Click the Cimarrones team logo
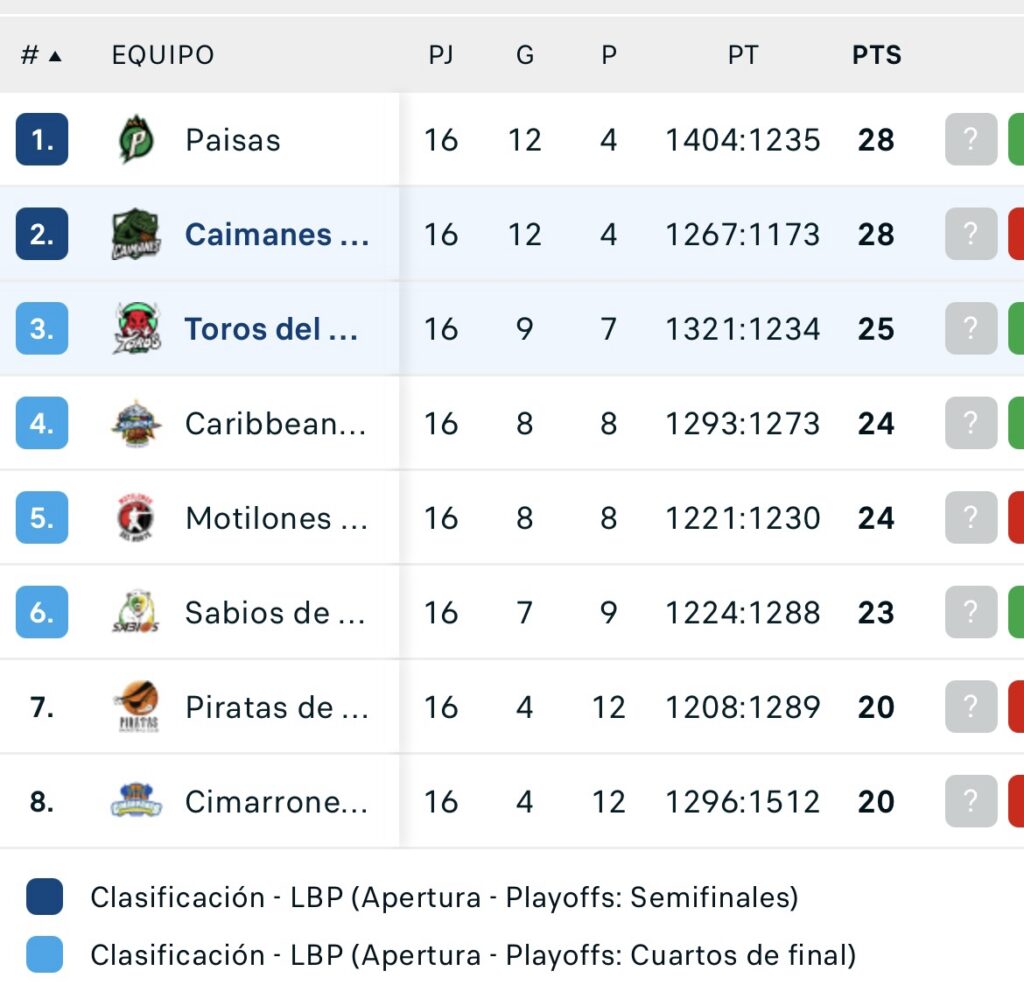The image size is (1024, 985). [x=136, y=801]
